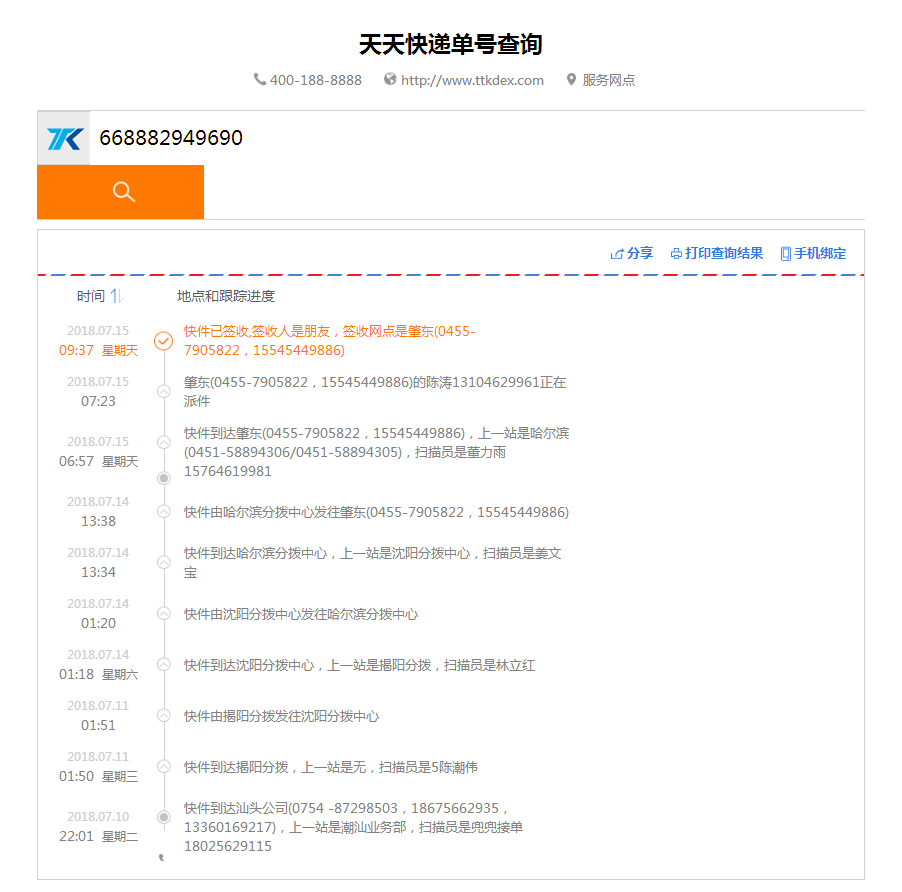Click the 分享 share link
The width and height of the screenshot is (902, 892).
[x=632, y=254]
